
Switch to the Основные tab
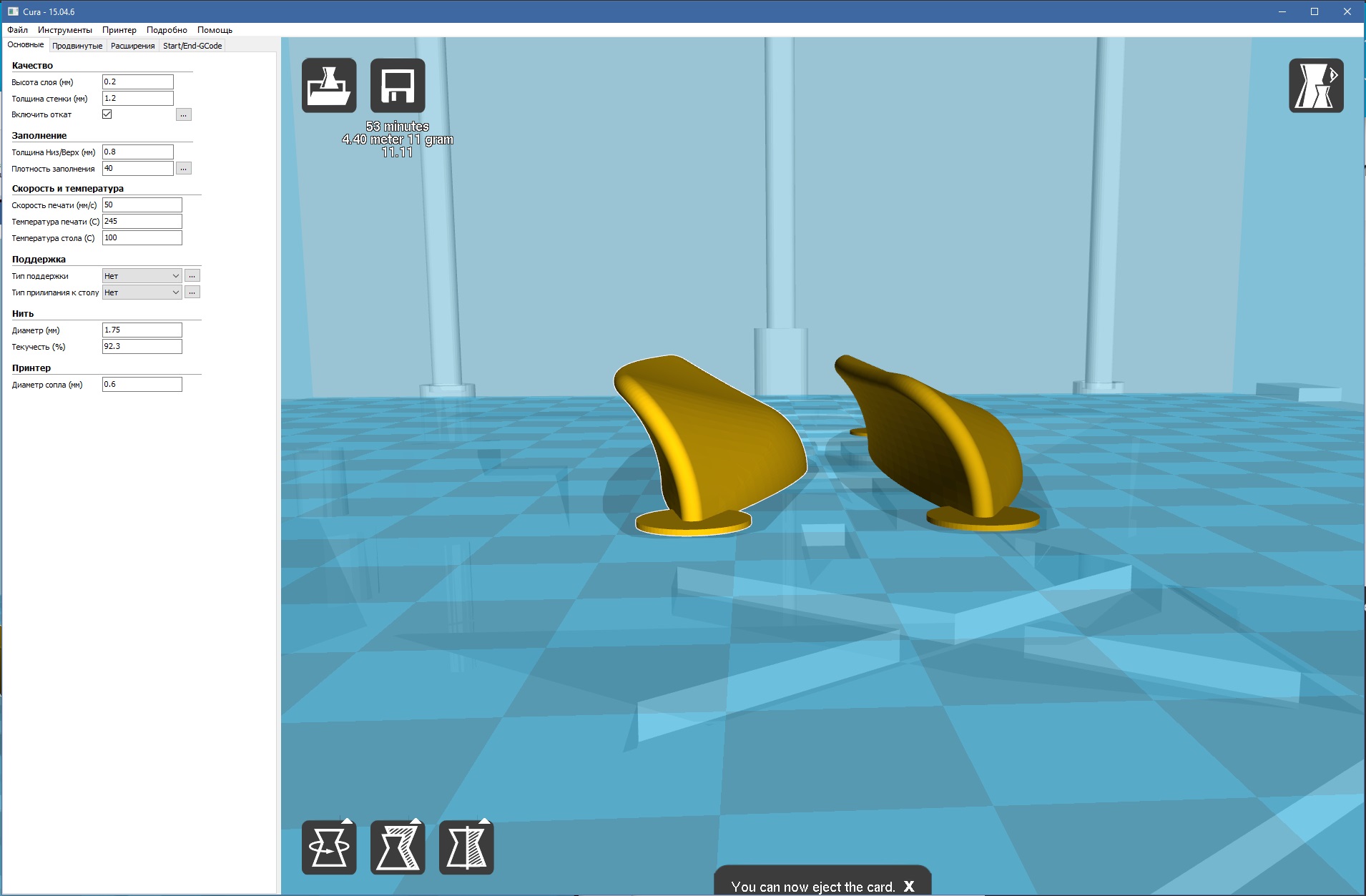click(x=26, y=45)
